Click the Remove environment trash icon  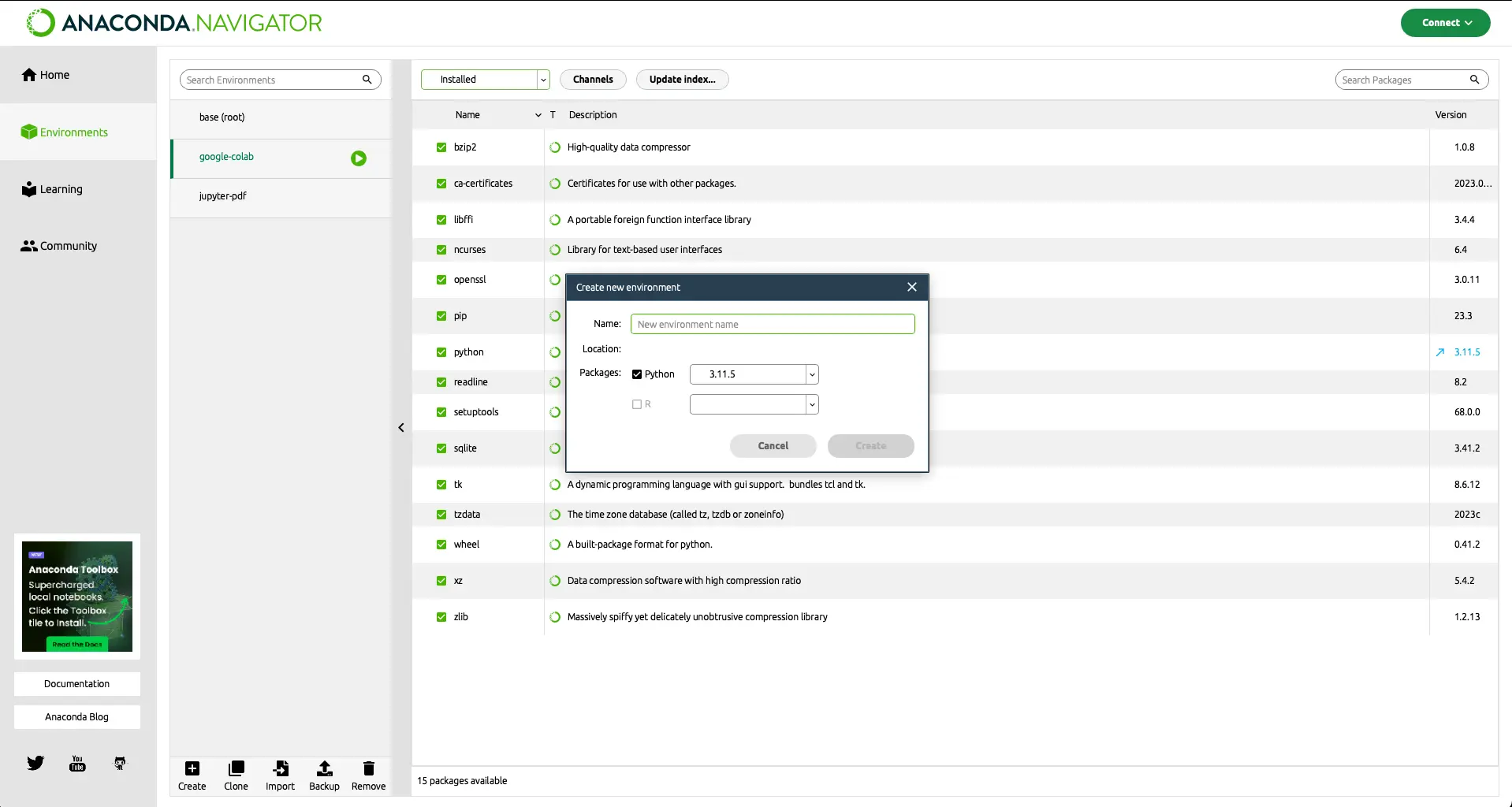368,768
